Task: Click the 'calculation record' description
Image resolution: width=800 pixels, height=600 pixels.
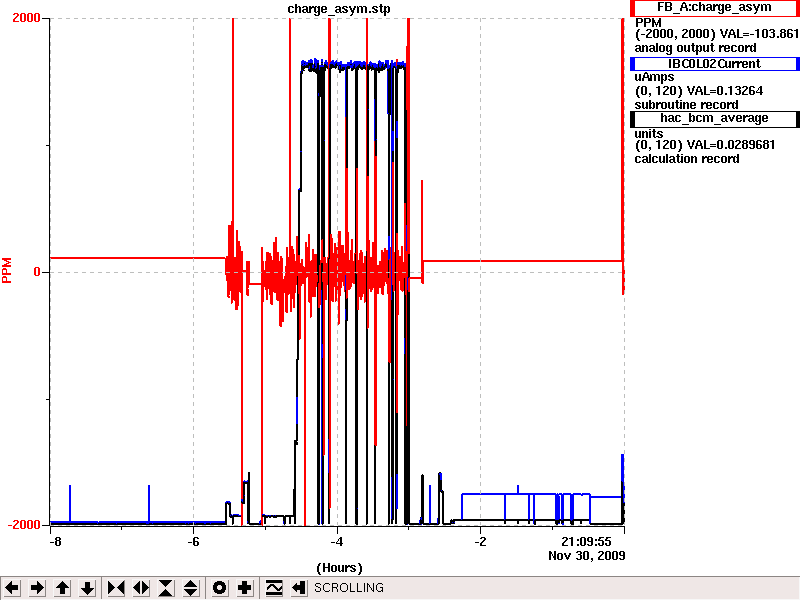Action: coord(687,159)
